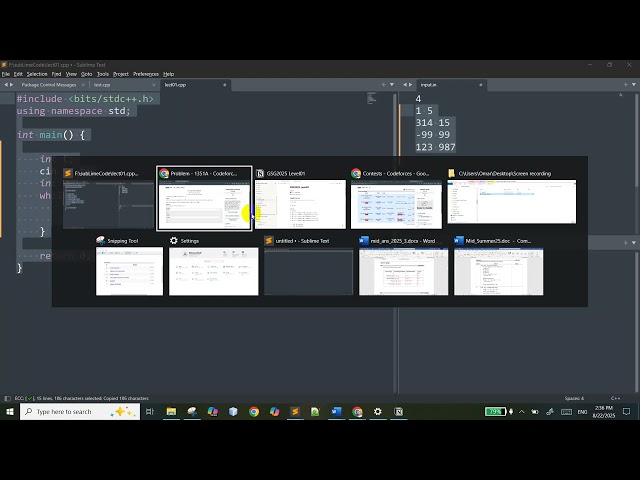Select the lect01.cpp Sublime Text window thumbnail
This screenshot has width=640, height=480.
pyautogui.click(x=109, y=199)
